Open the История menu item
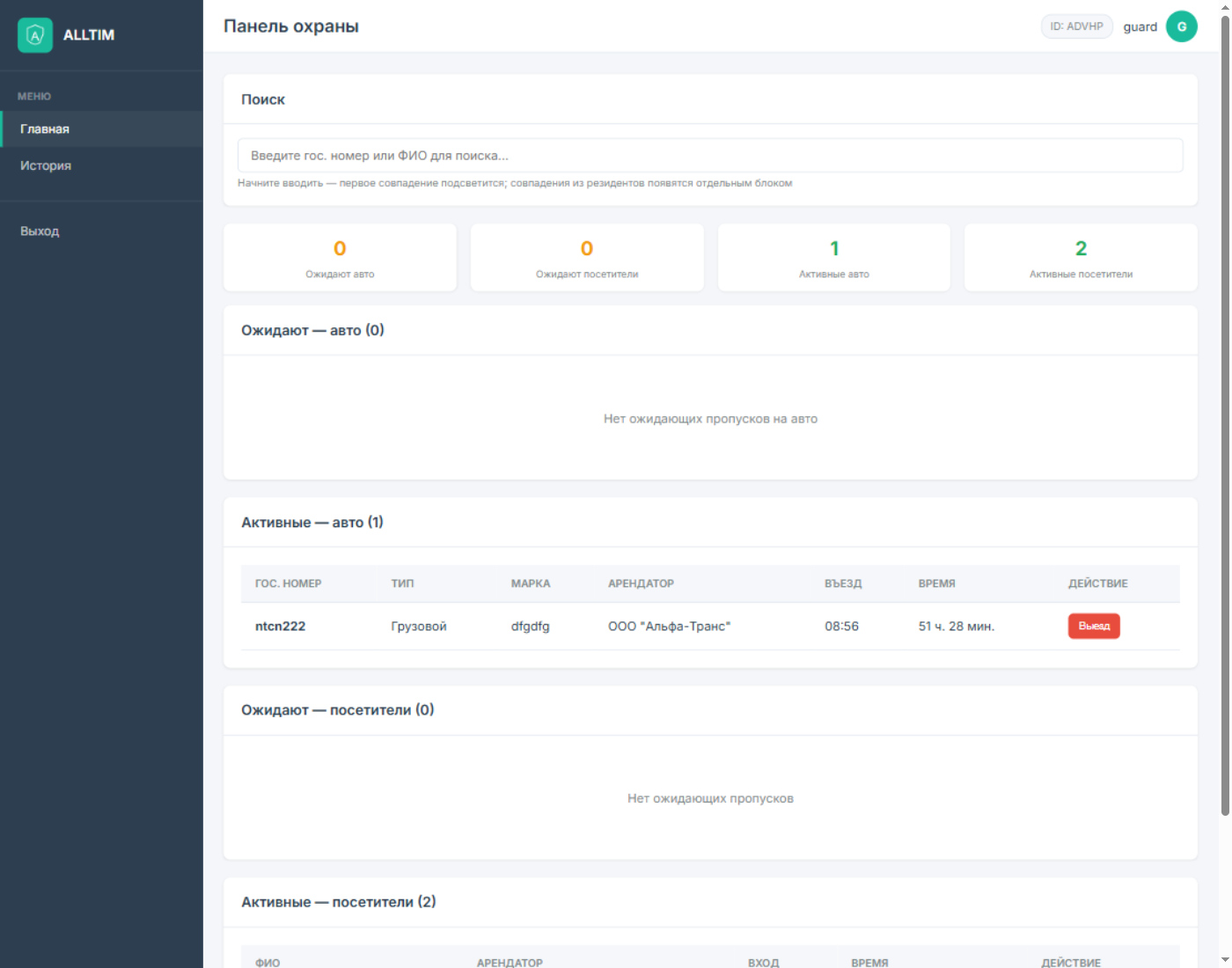 [101, 165]
